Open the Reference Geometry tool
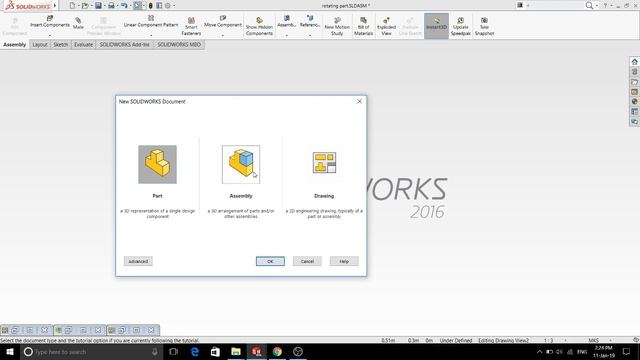This screenshot has width=640, height=360. tap(310, 22)
